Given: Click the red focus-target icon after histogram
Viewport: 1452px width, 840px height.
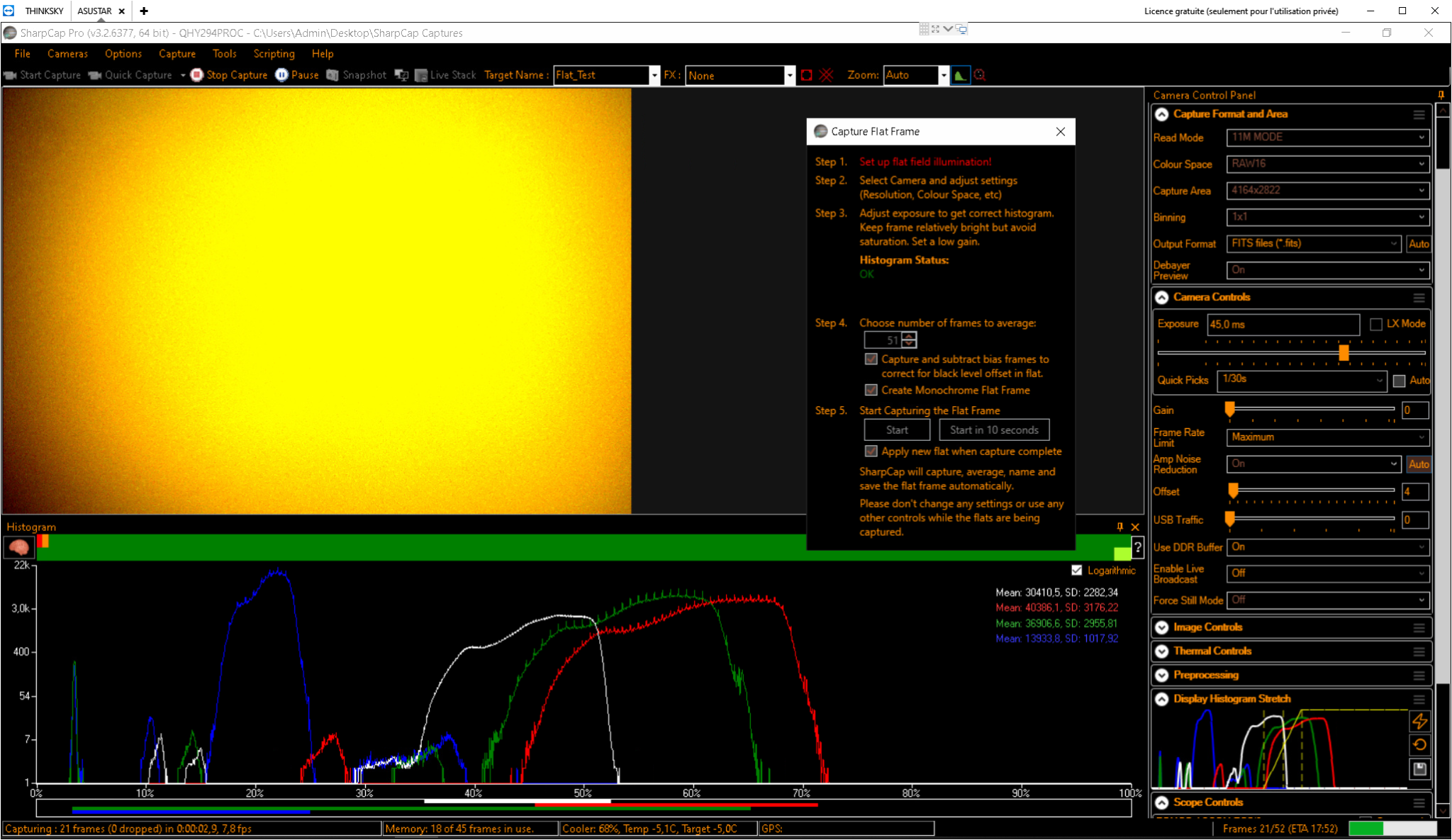Looking at the screenshot, I should coord(980,75).
